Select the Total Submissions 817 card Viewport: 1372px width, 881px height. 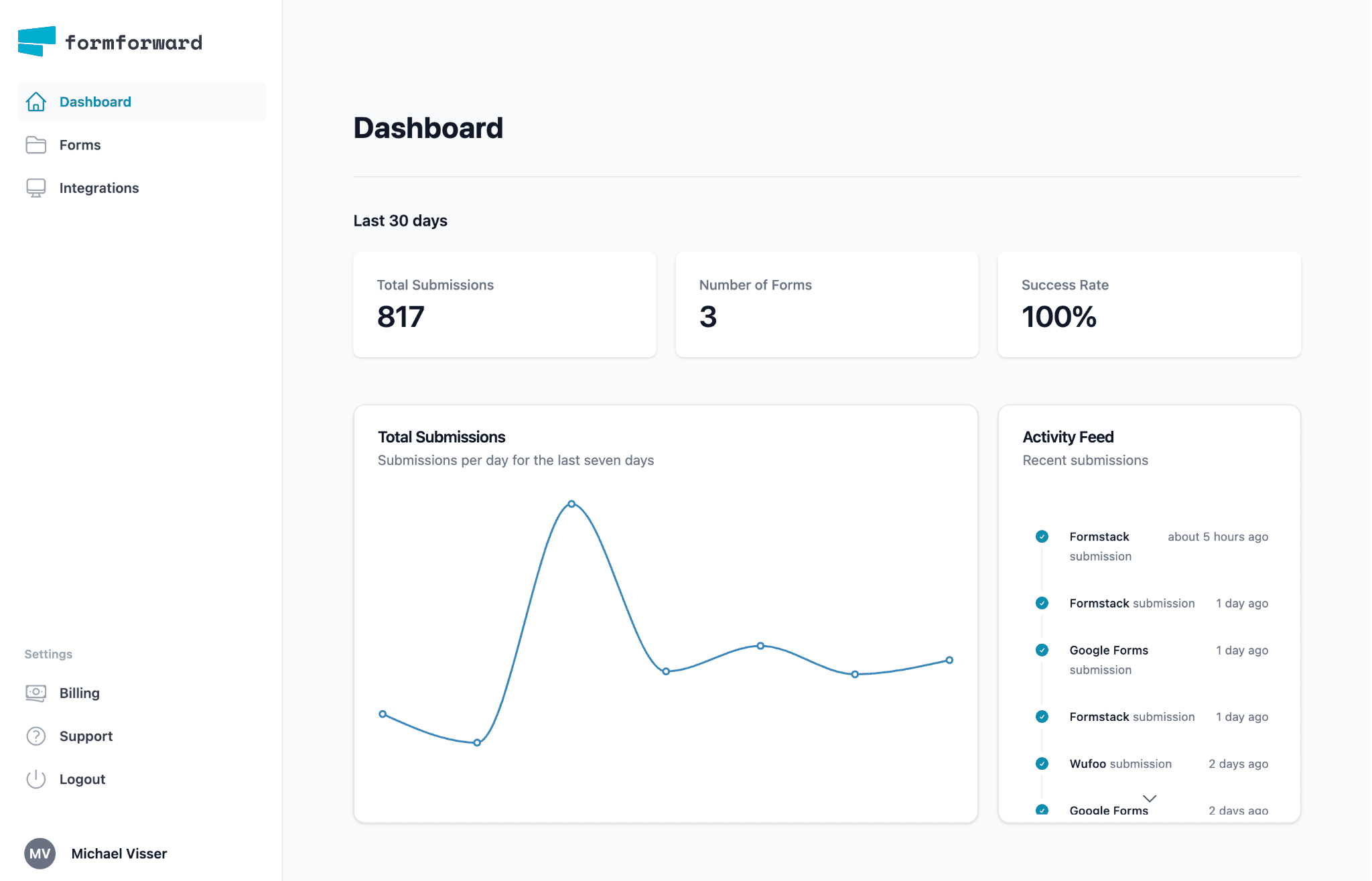tap(505, 305)
